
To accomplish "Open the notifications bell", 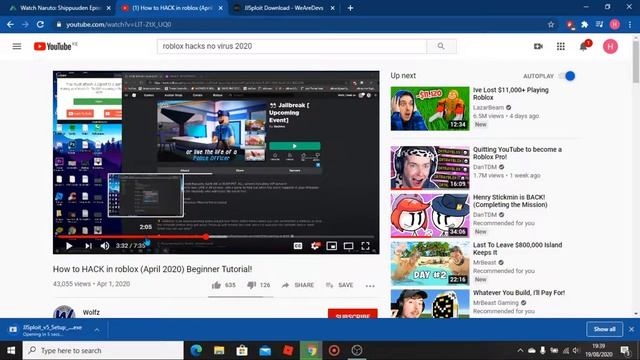I will (584, 46).
